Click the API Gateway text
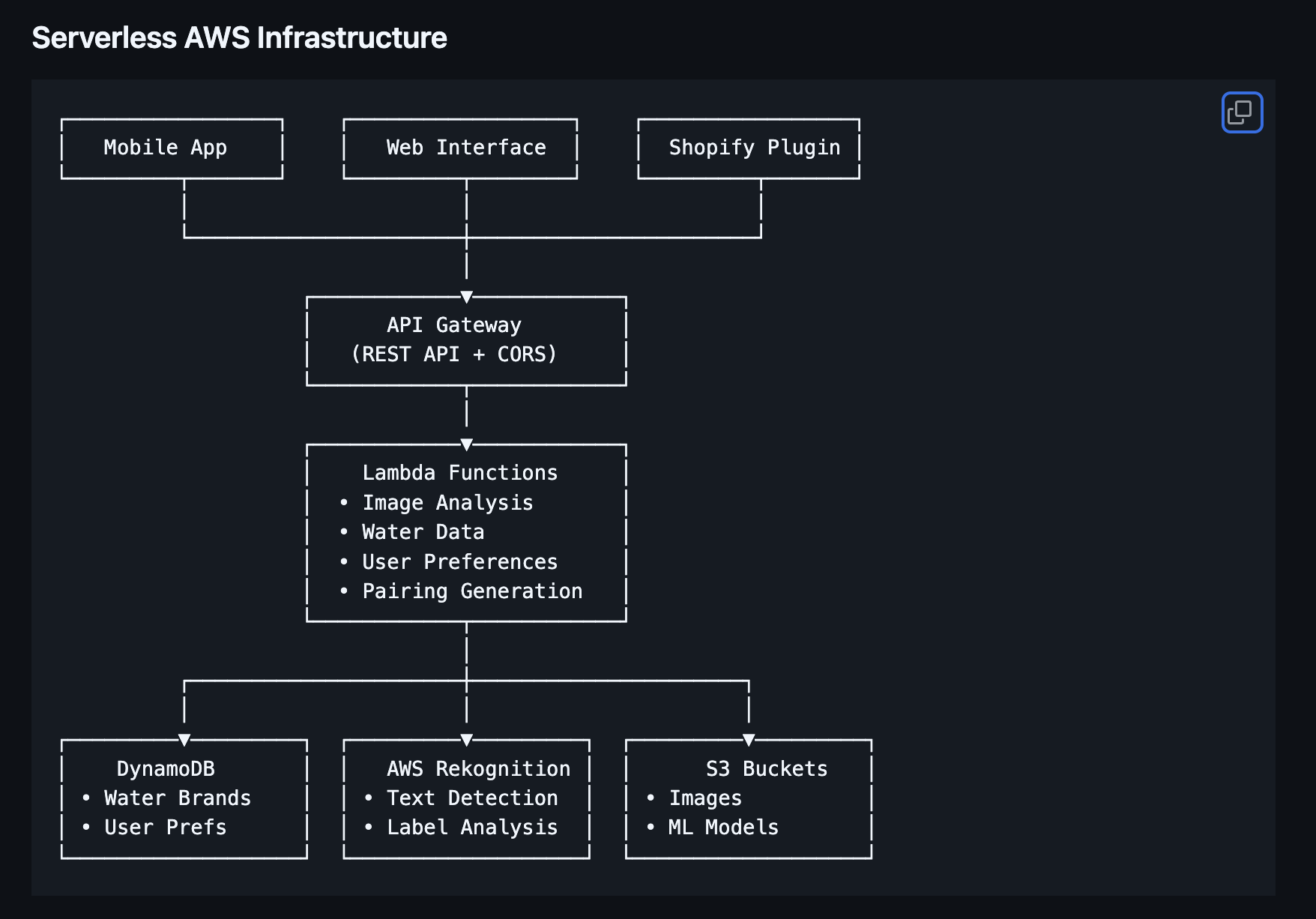This screenshot has height=919, width=1316. (x=453, y=325)
